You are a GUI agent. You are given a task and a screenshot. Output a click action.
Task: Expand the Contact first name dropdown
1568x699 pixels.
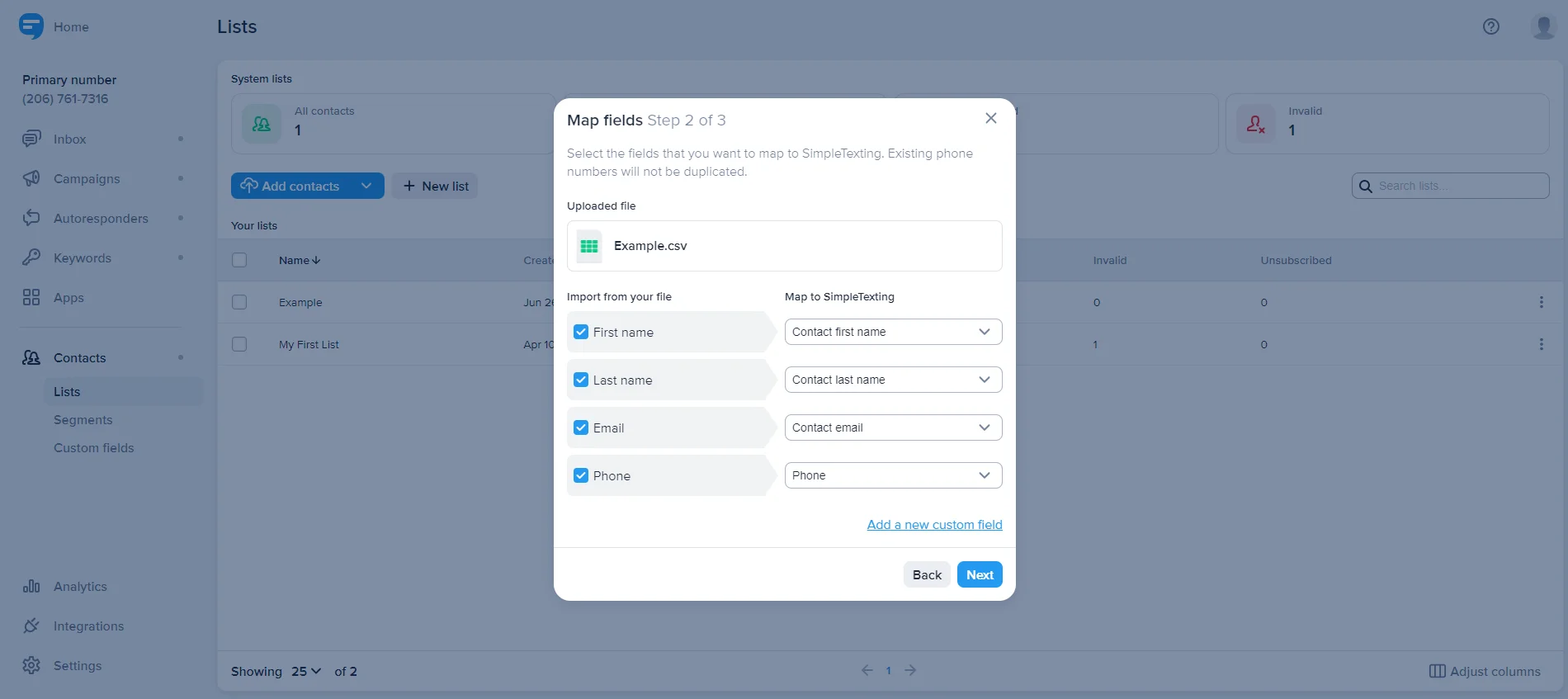[x=892, y=332]
